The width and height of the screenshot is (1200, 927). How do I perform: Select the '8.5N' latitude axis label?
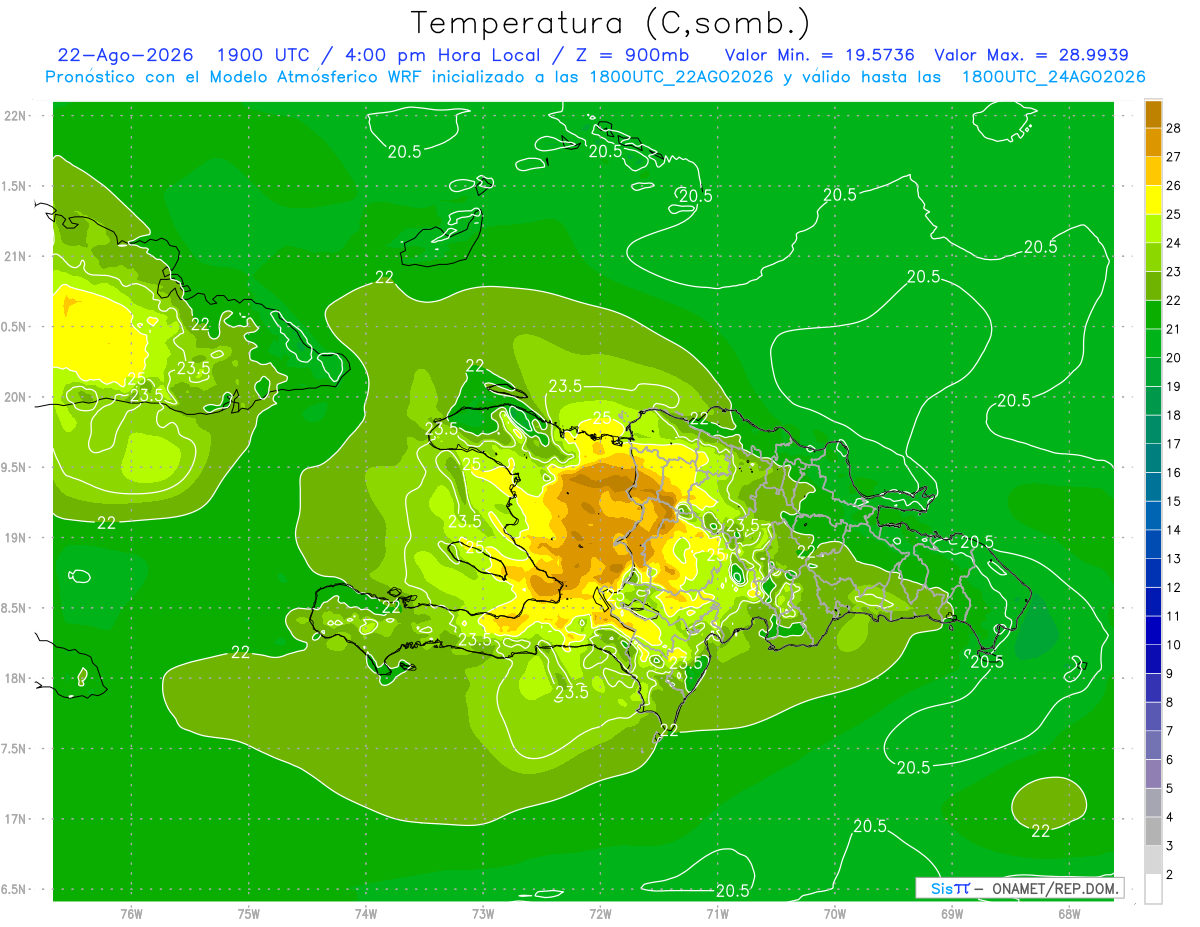(x=15, y=608)
